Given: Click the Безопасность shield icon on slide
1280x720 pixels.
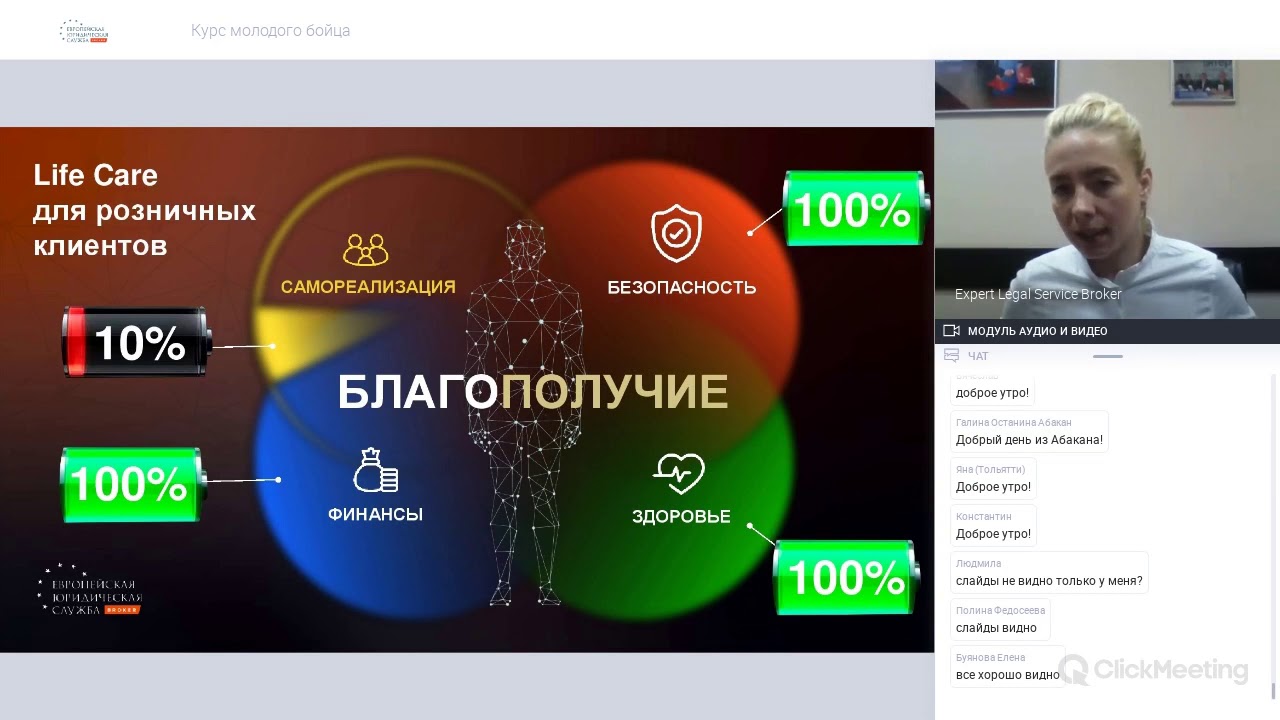Looking at the screenshot, I should 677,234.
